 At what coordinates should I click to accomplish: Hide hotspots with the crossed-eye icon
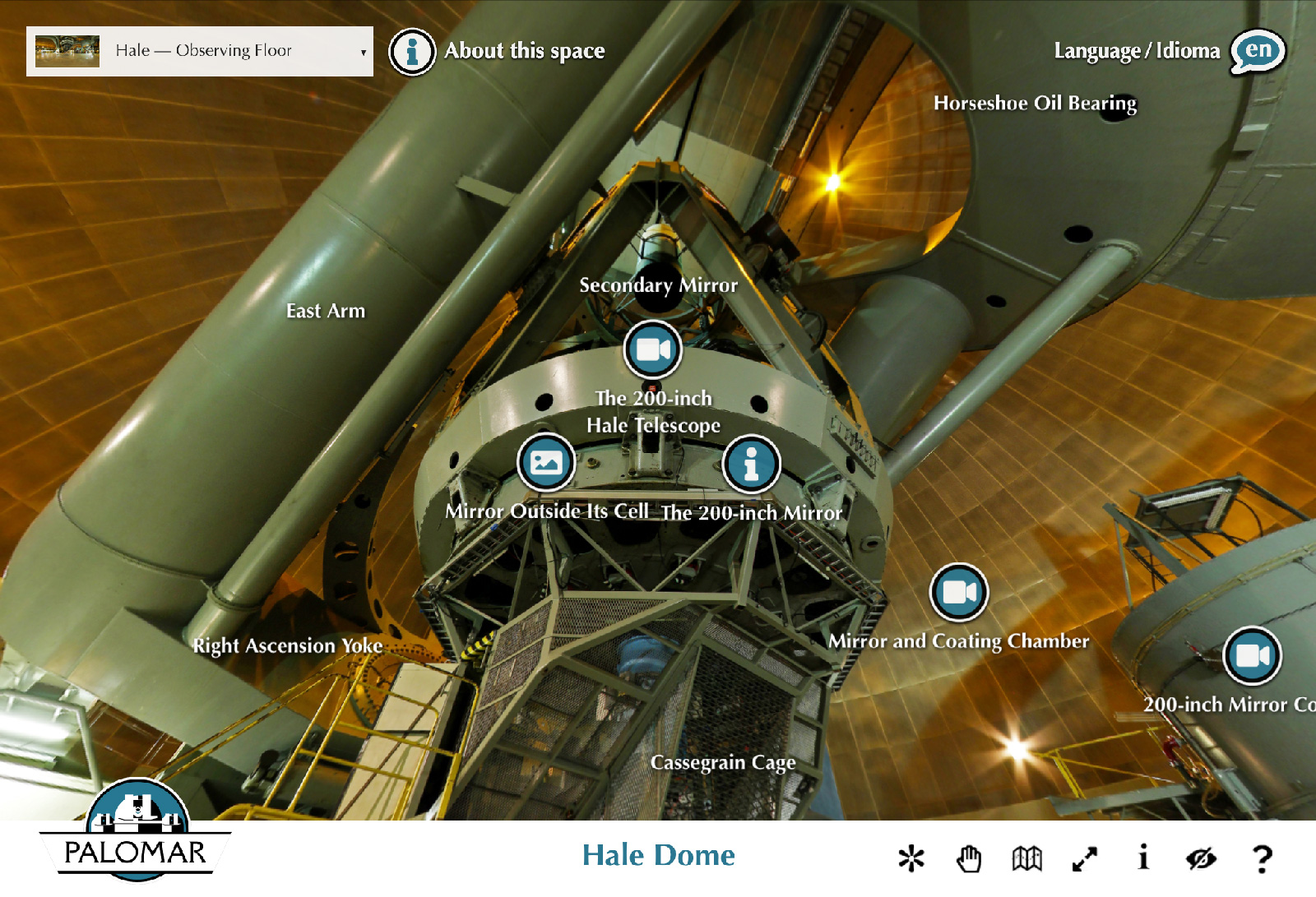[x=1201, y=858]
